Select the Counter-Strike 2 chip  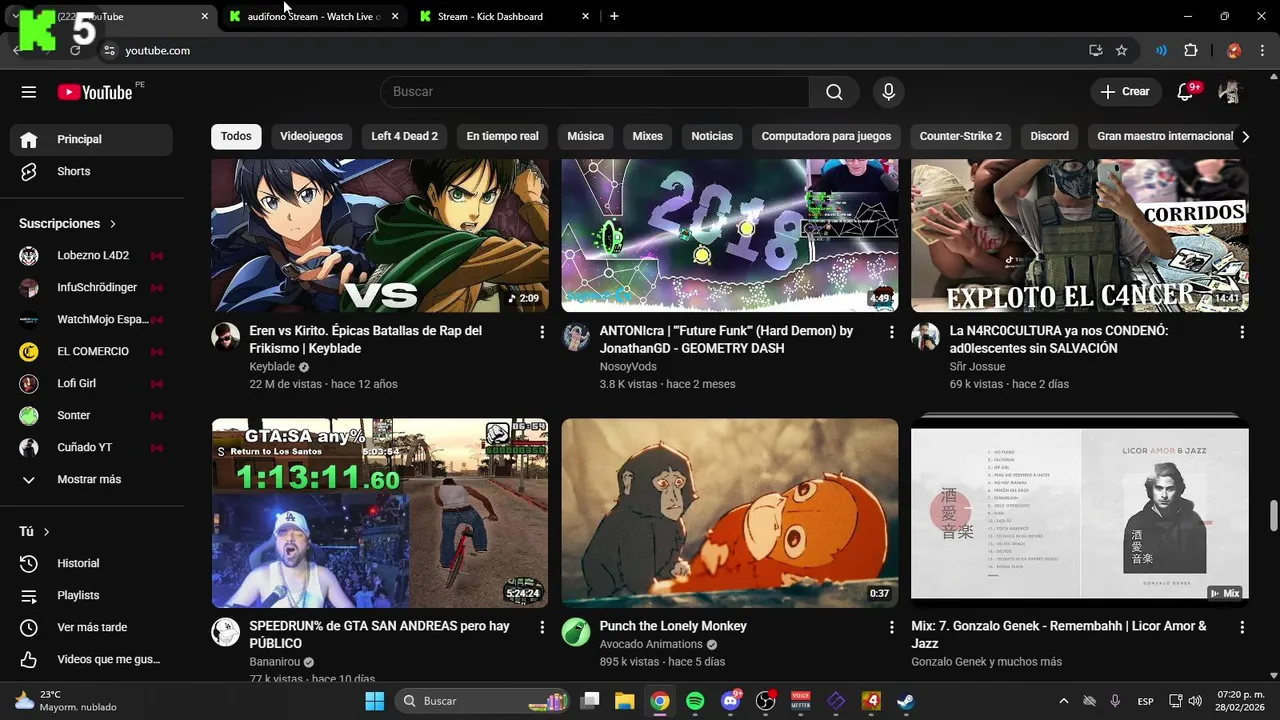click(x=960, y=136)
